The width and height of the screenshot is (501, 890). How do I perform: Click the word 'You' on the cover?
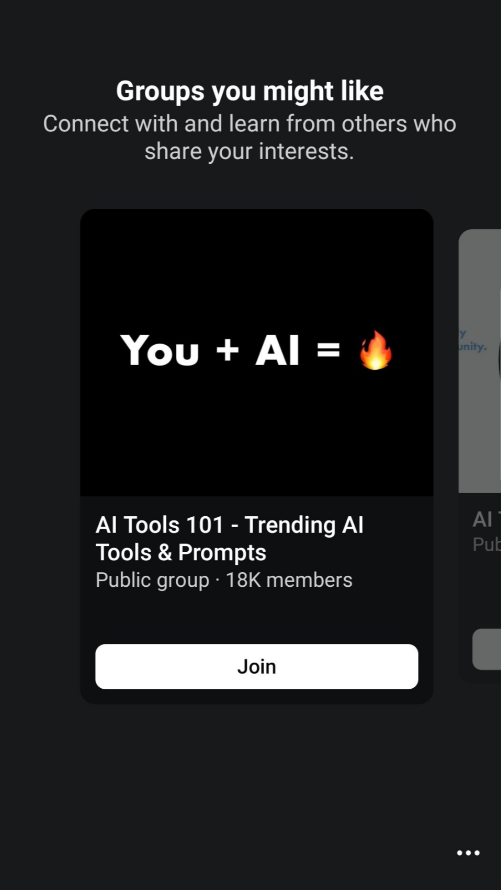159,350
